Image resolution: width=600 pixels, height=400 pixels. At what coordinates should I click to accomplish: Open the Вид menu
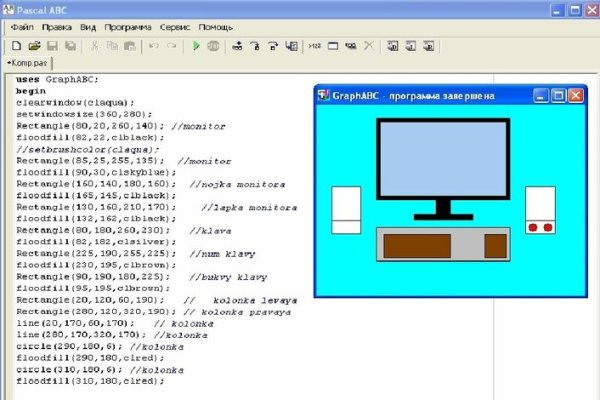pyautogui.click(x=90, y=27)
